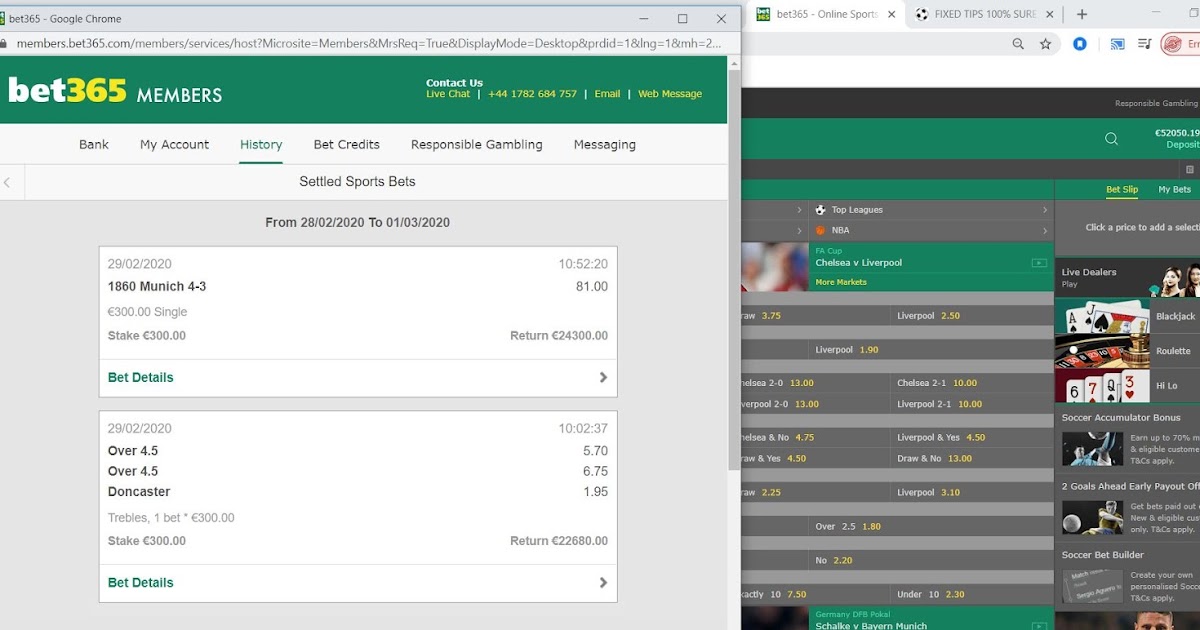Switch to the Messaging tab
This screenshot has height=630, width=1200.
tap(604, 144)
